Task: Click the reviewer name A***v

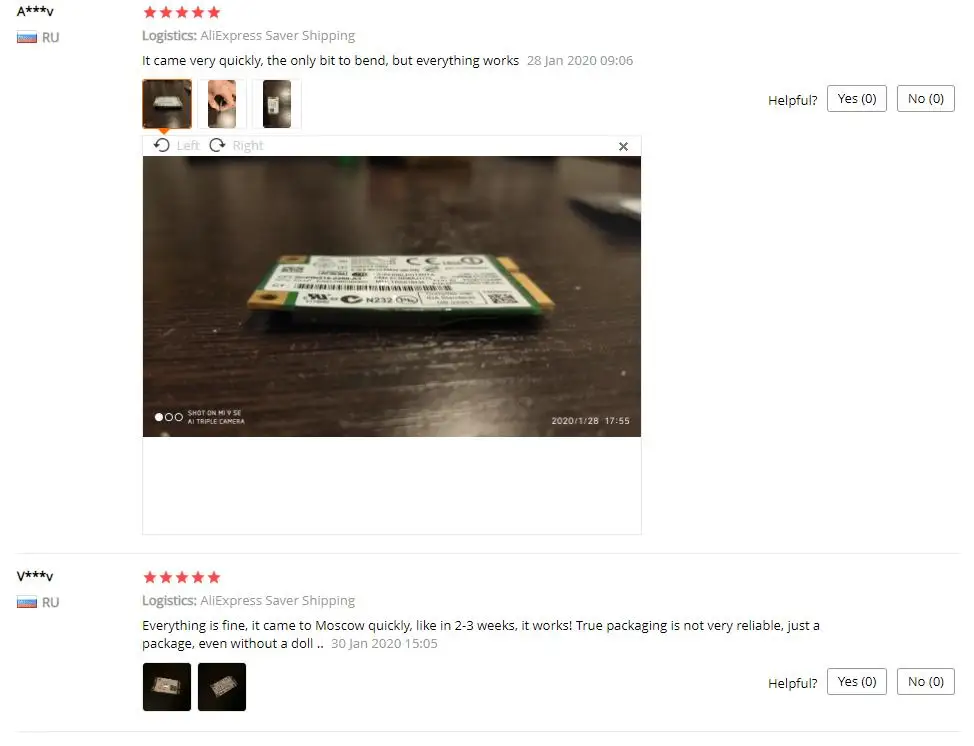Action: tap(35, 11)
